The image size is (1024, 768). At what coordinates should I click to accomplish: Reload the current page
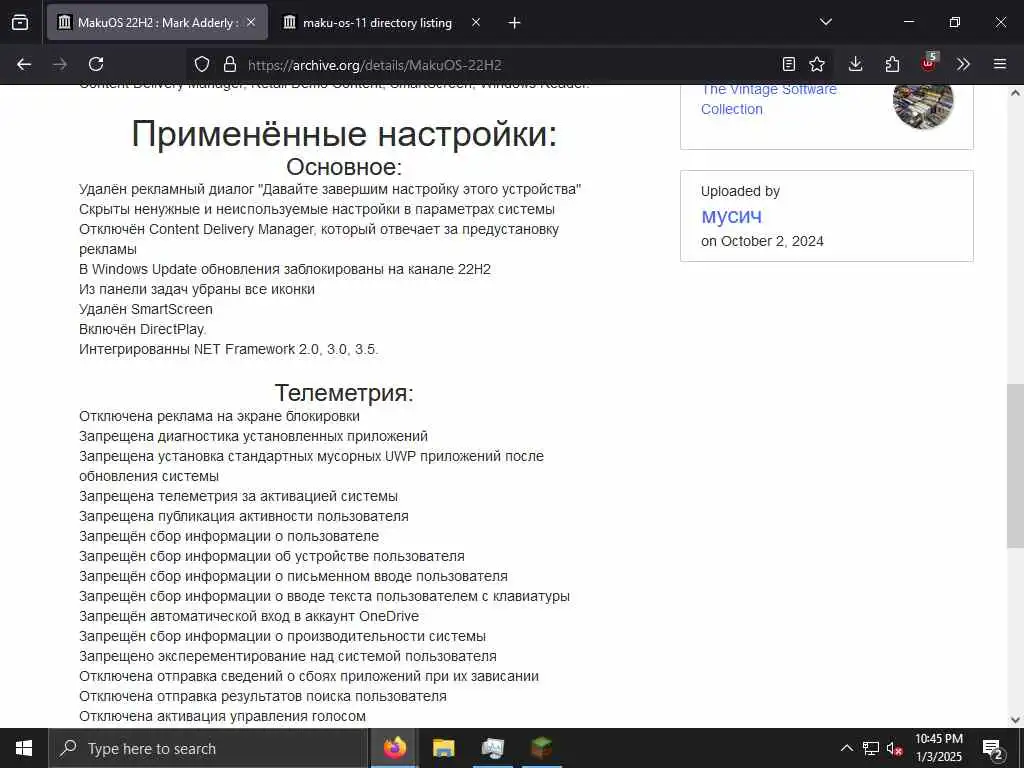(x=96, y=64)
